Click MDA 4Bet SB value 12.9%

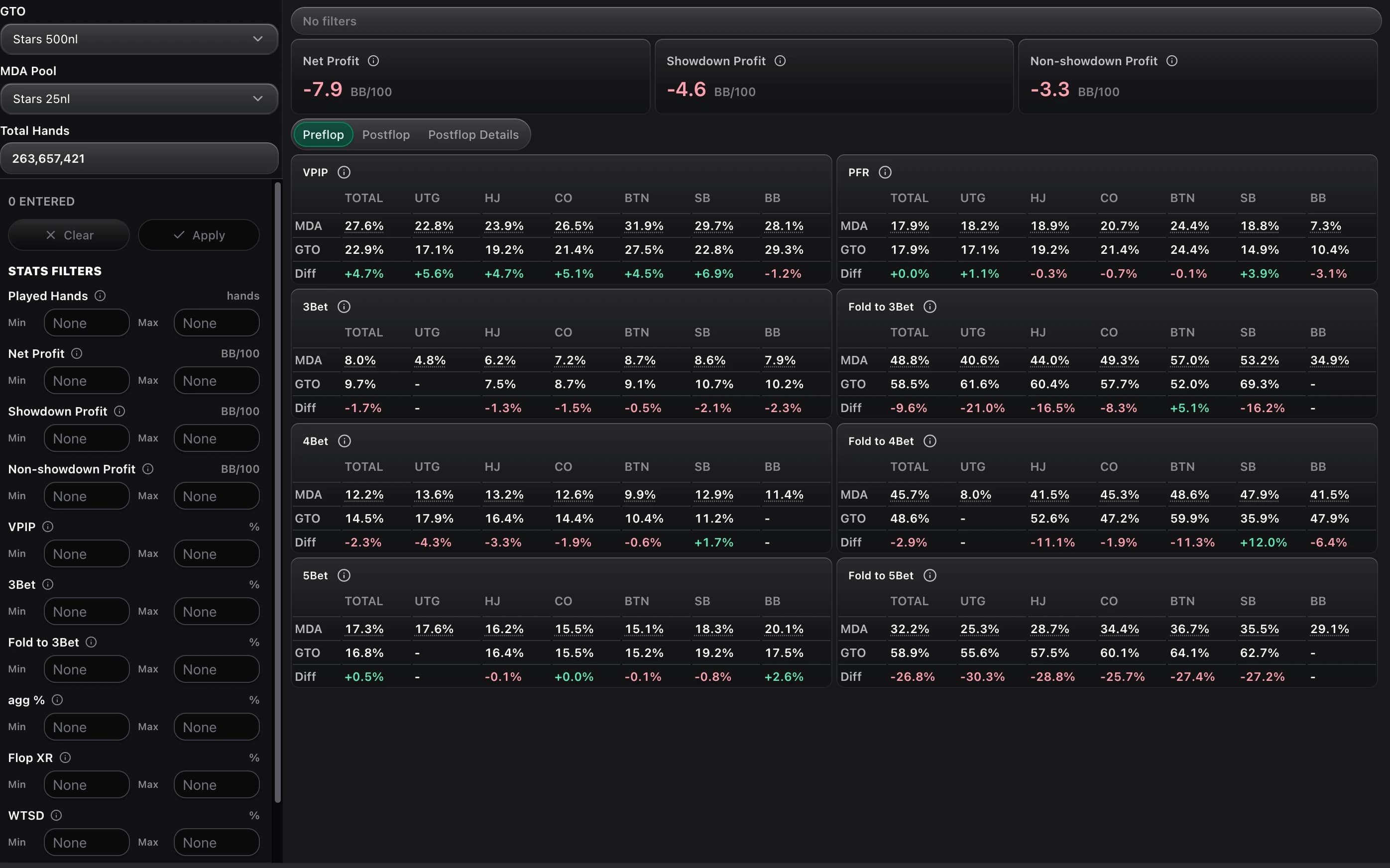click(713, 495)
